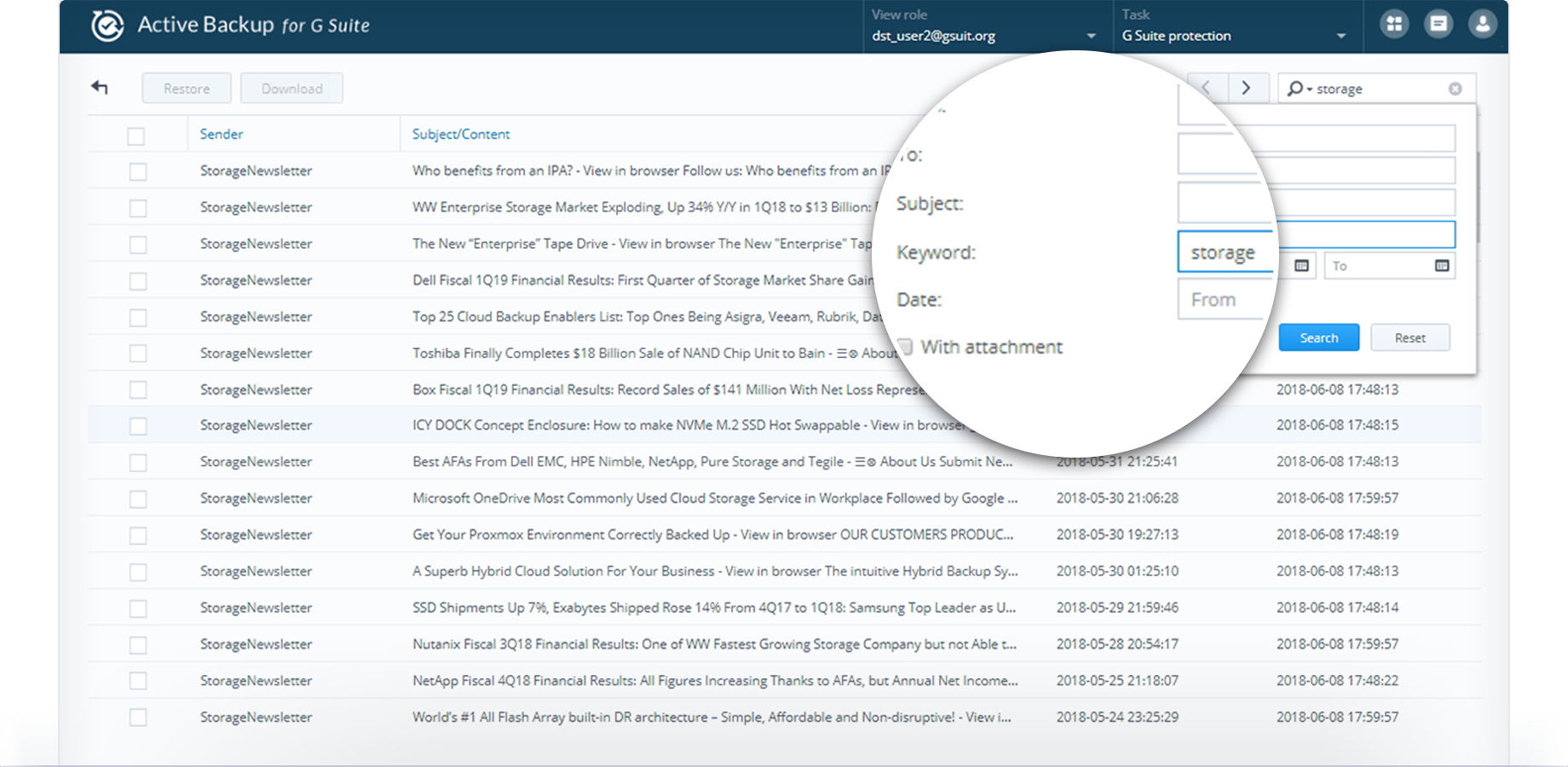Screen dimensions: 1568x767
Task: Click the date 2018-05-24 23:25:29
Action: click(x=1117, y=717)
